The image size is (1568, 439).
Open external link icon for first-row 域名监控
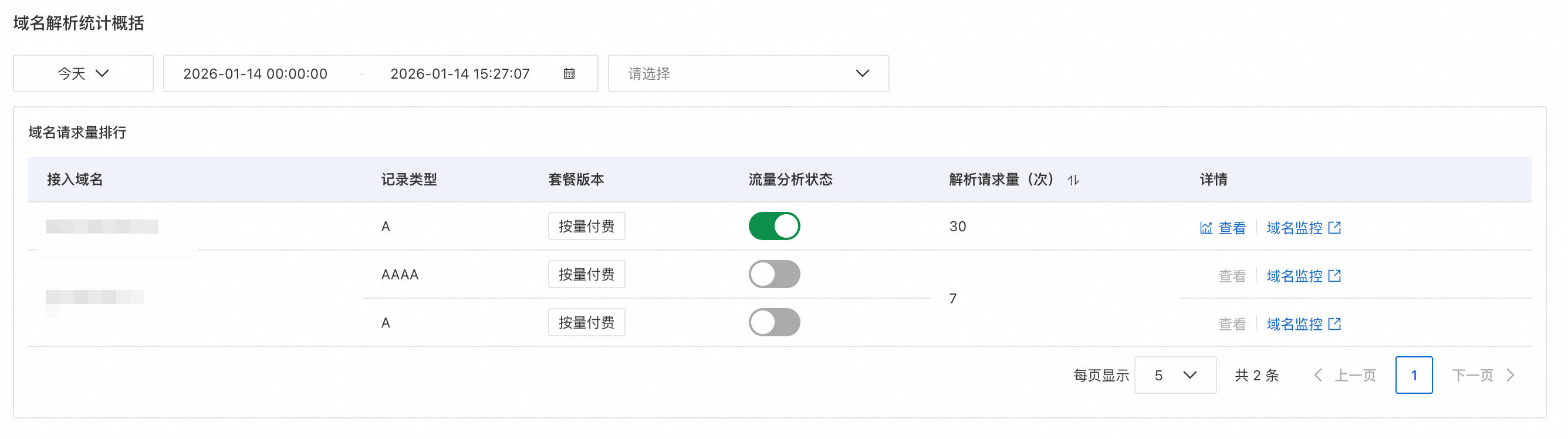1334,228
